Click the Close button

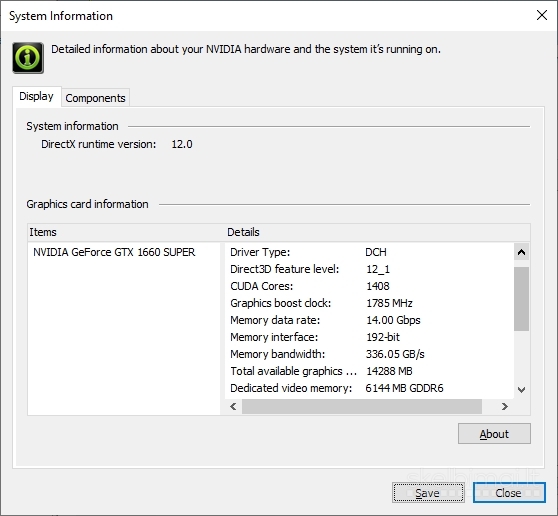tap(509, 493)
